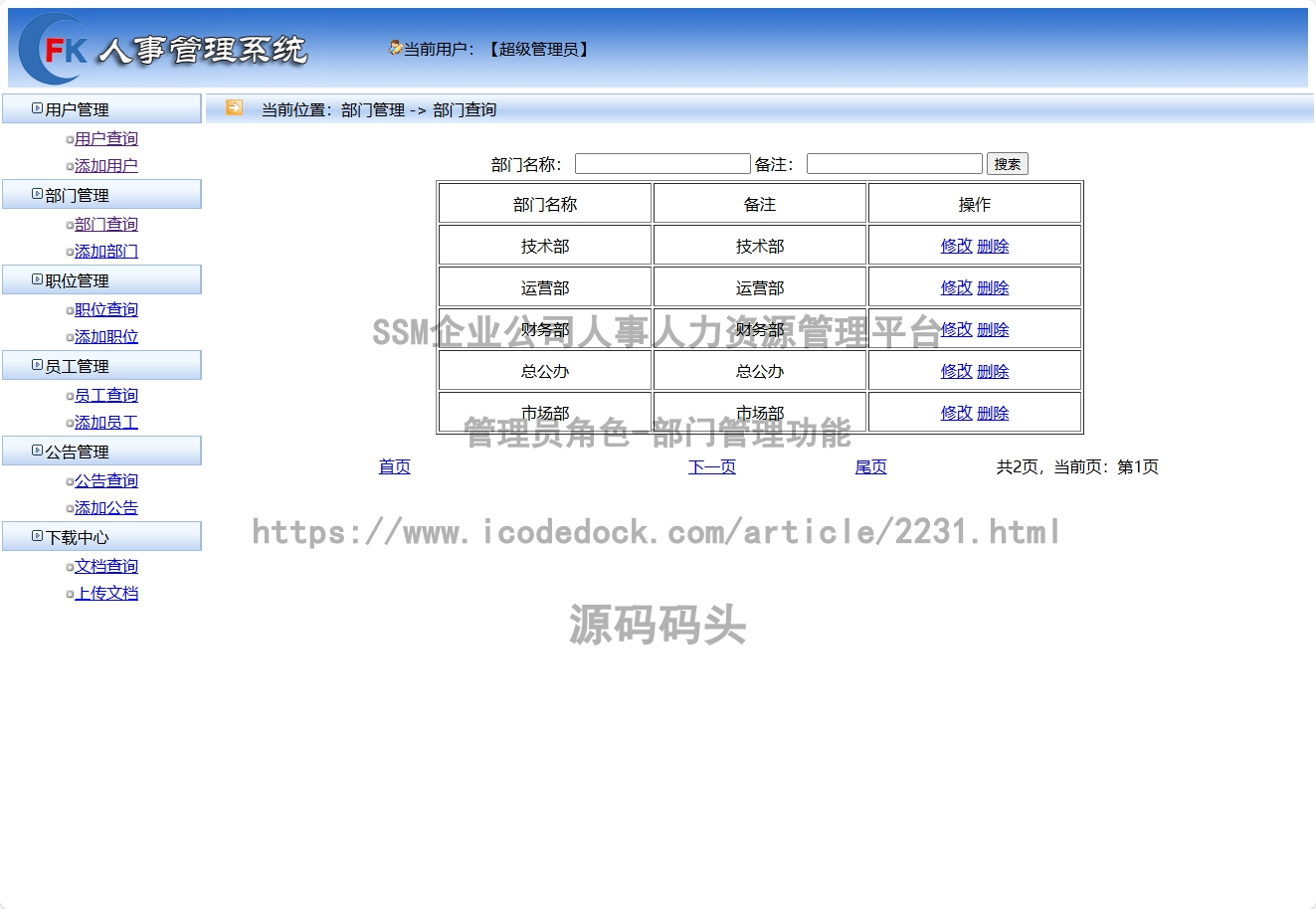The height and width of the screenshot is (909, 1316).
Task: Select the 总公办 remark cell
Action: (x=760, y=371)
